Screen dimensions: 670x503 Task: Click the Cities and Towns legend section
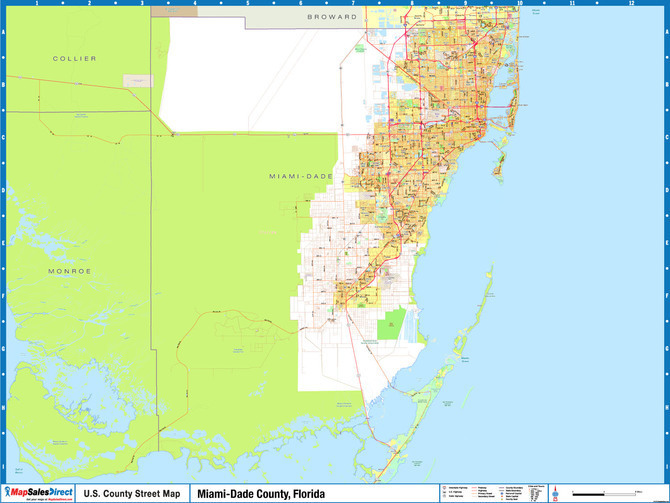[x=537, y=493]
